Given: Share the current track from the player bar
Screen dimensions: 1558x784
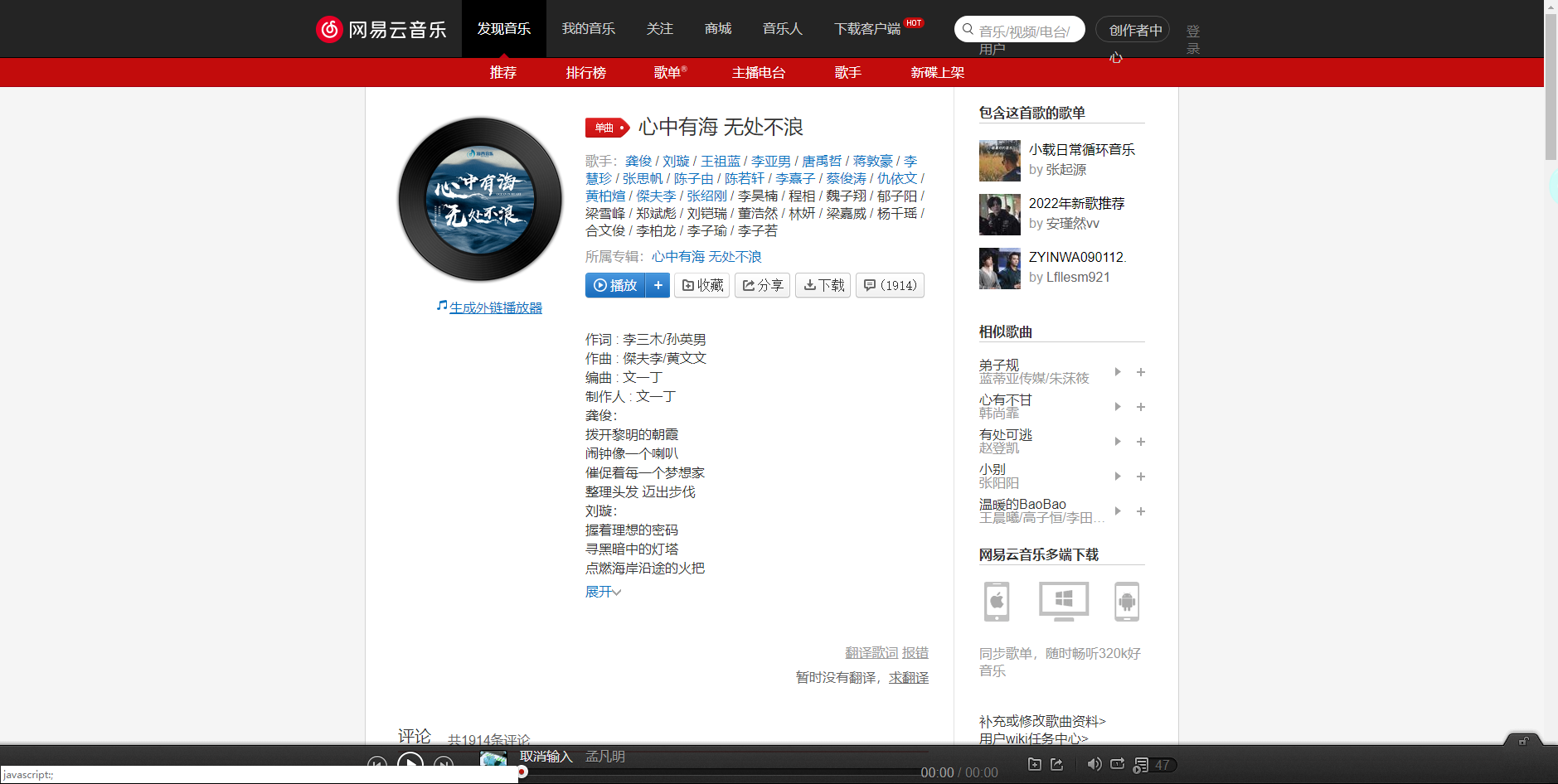Looking at the screenshot, I should point(1056,764).
